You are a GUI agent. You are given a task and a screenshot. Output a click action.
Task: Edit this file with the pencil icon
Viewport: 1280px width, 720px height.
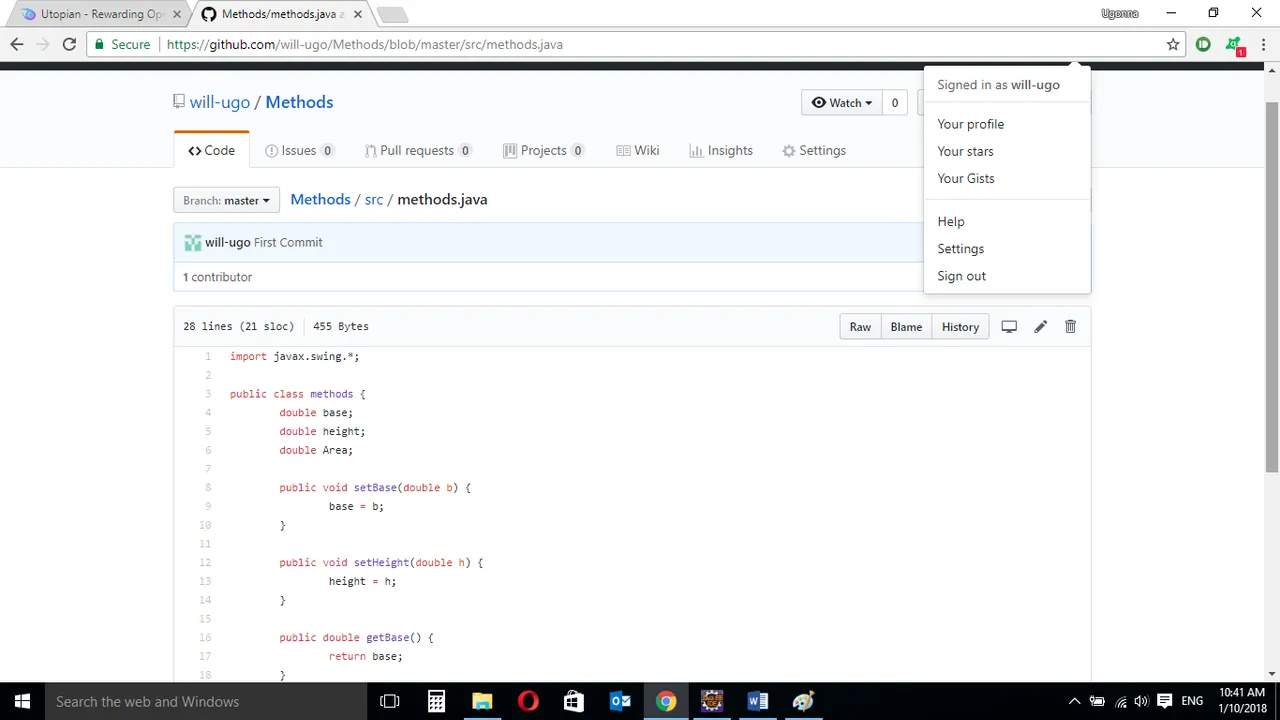1040,326
